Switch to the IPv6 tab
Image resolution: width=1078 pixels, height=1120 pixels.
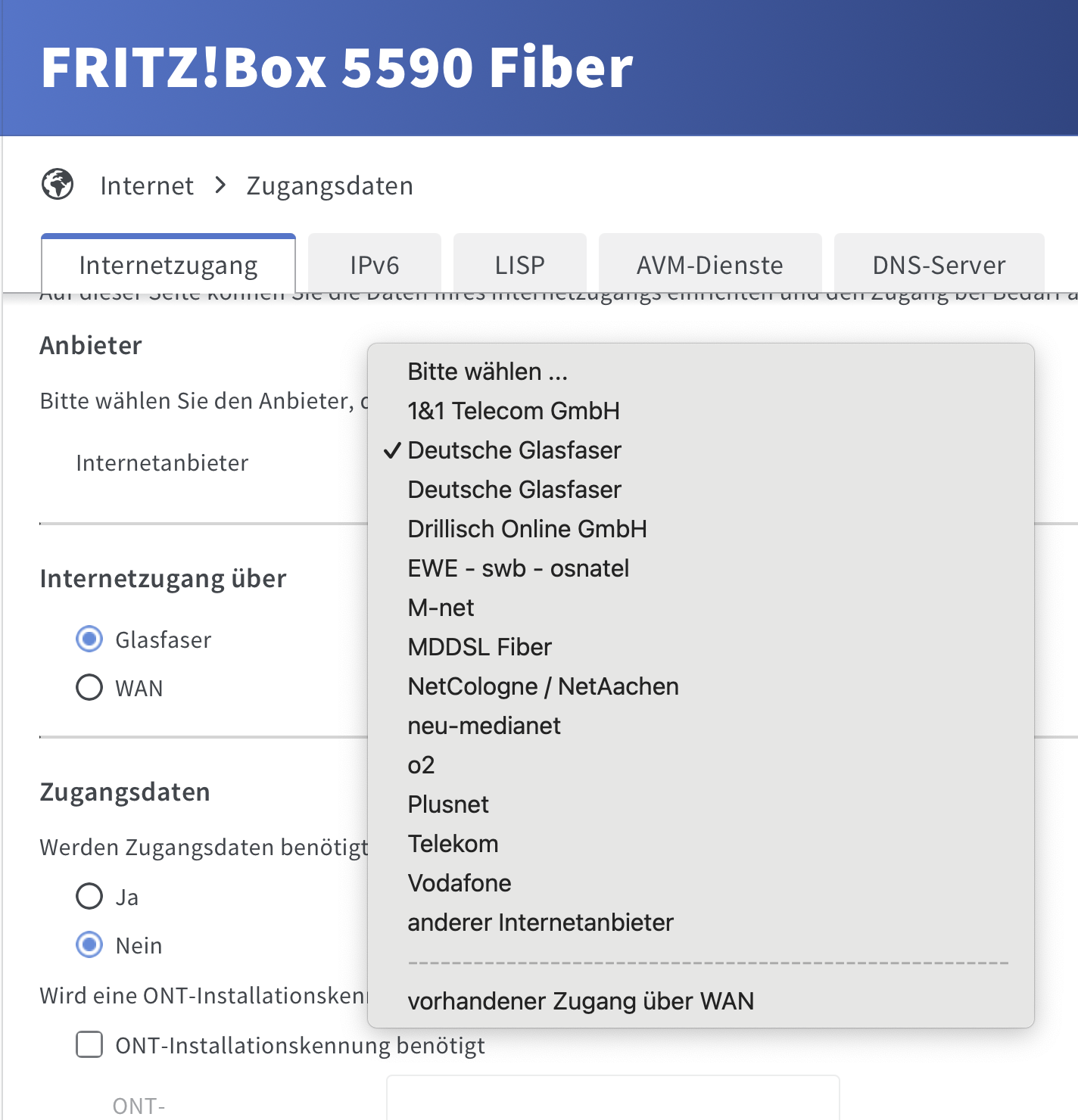[375, 264]
